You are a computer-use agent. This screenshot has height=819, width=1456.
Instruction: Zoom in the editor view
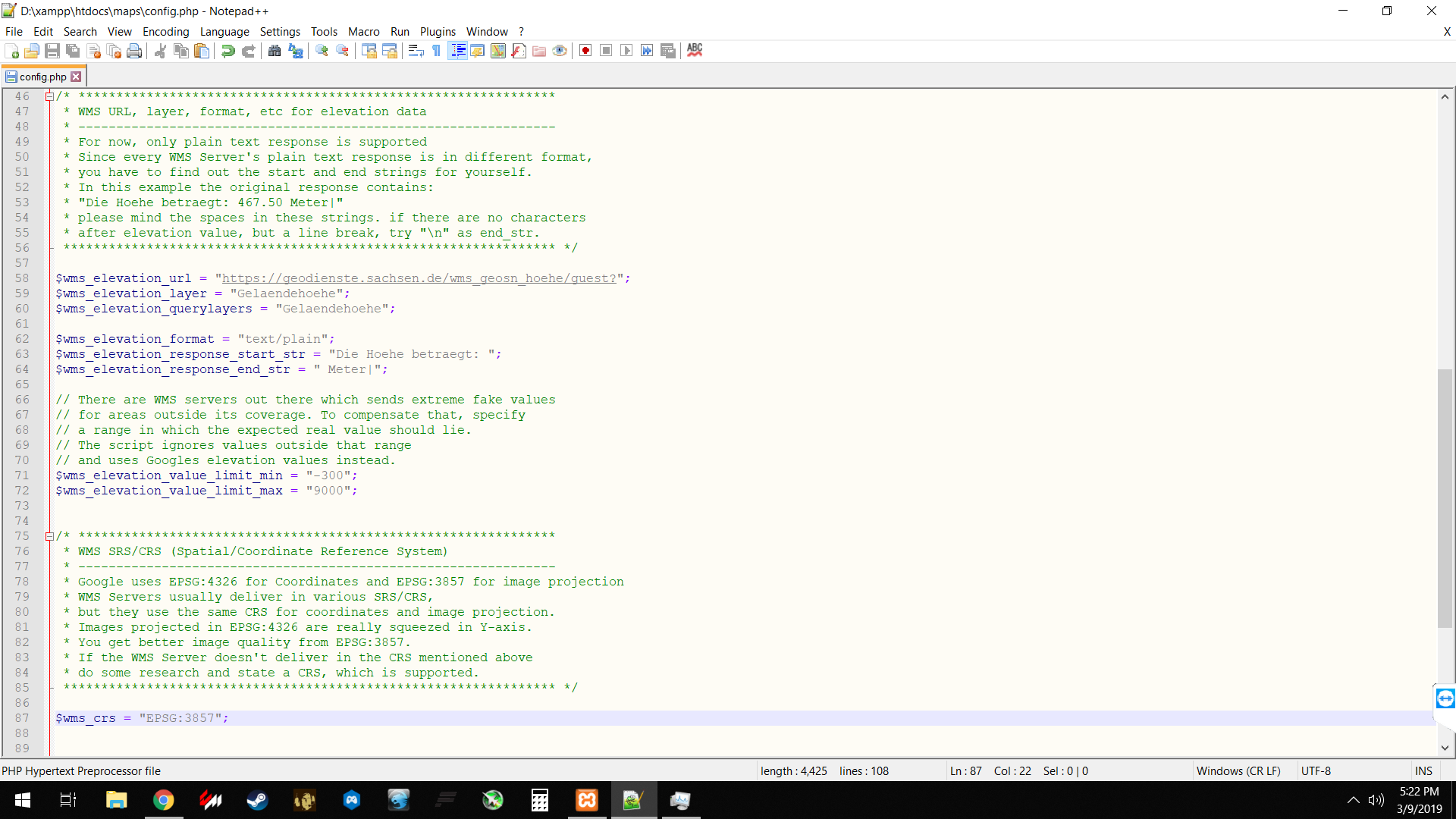click(x=322, y=51)
